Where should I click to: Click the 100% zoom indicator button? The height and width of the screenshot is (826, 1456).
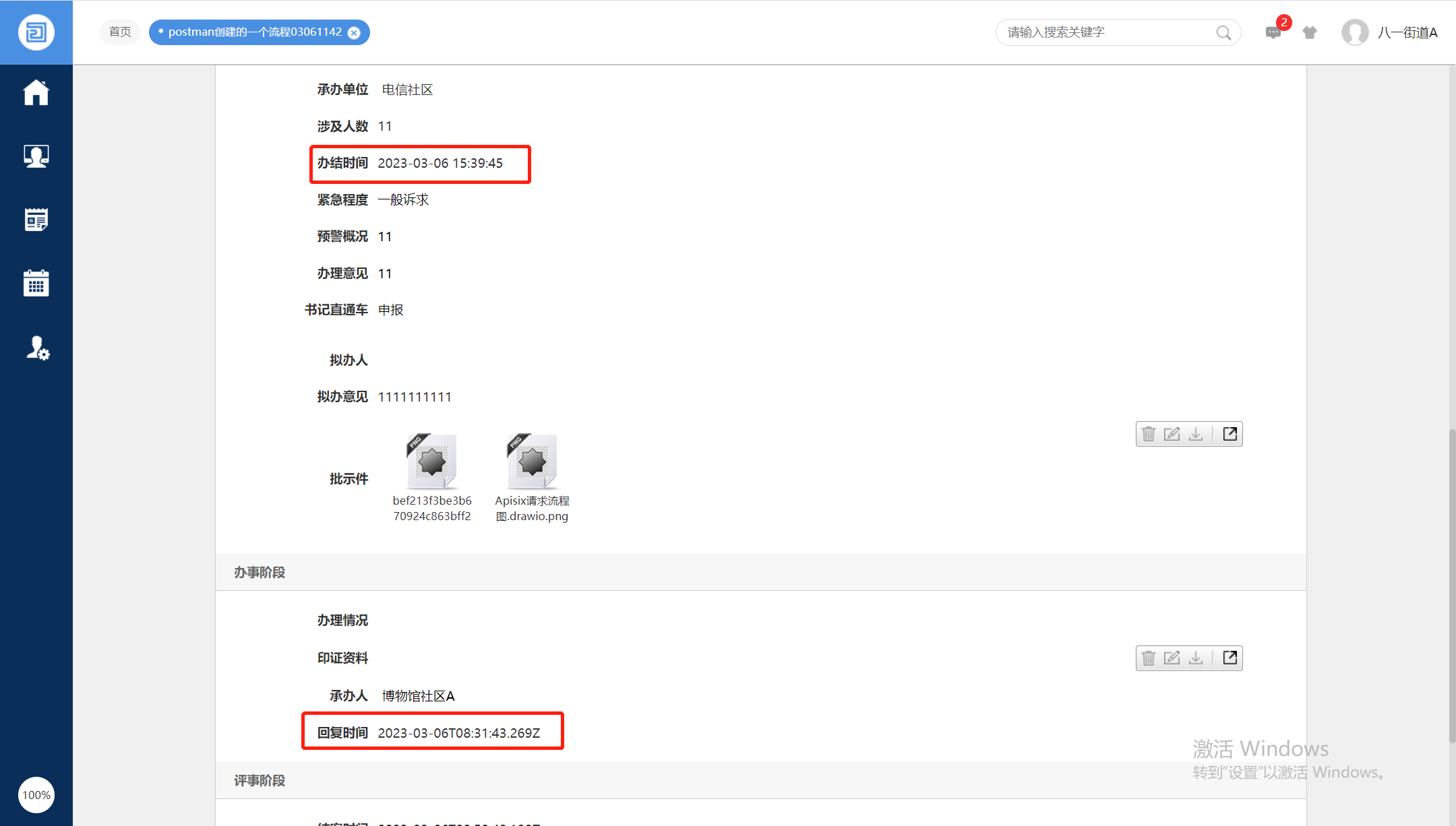[x=36, y=795]
